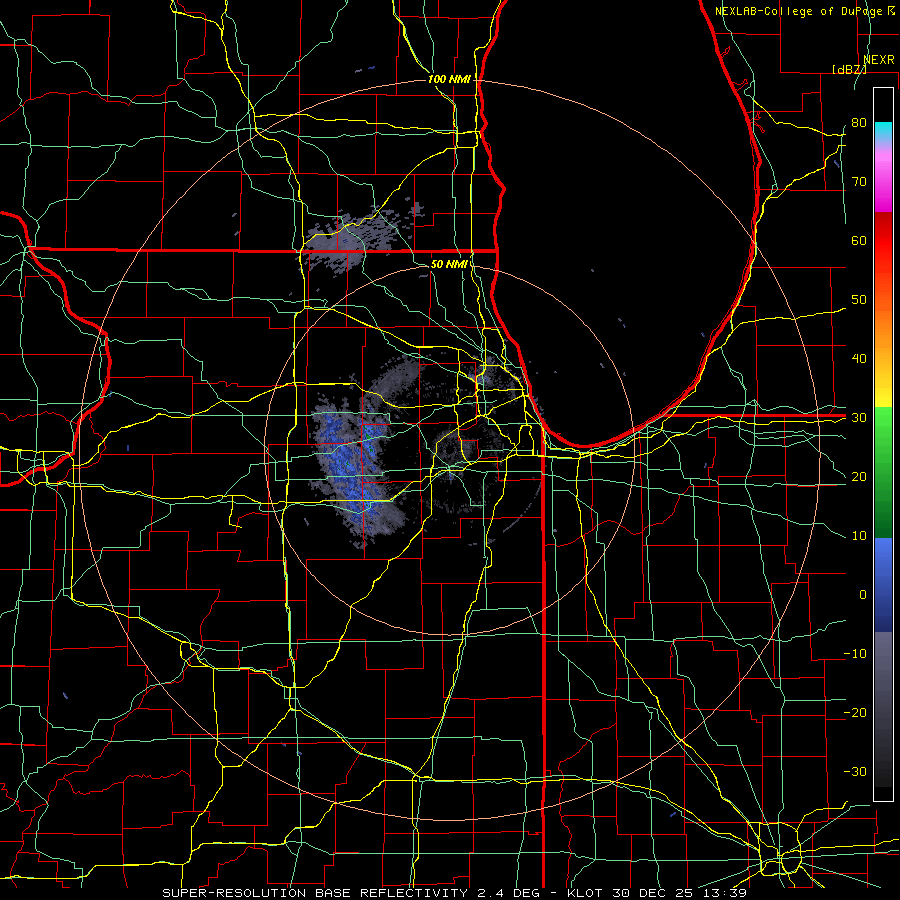Click the -30 value on the dBZ scale
Image resolution: width=900 pixels, height=900 pixels.
coord(855,771)
